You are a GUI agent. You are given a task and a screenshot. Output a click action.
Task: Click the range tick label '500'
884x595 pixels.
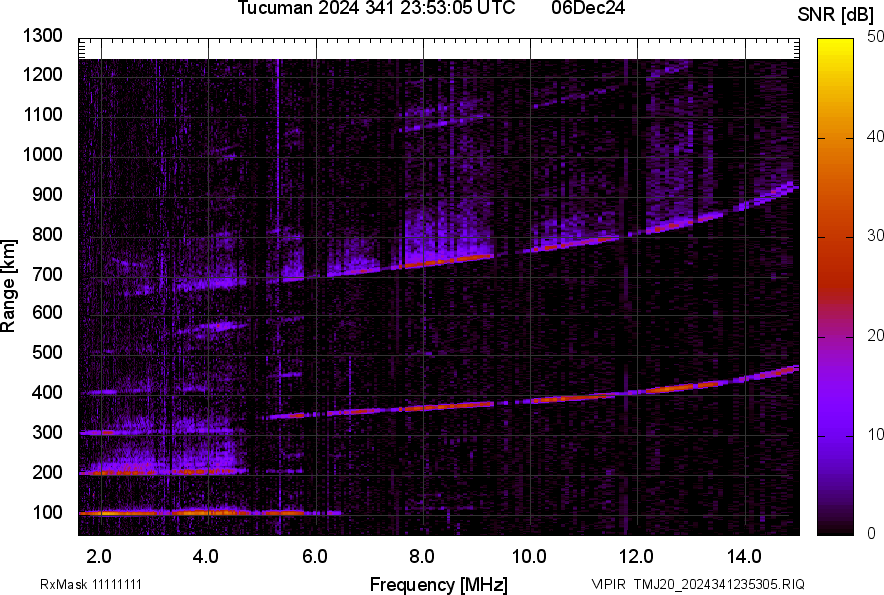[47, 352]
